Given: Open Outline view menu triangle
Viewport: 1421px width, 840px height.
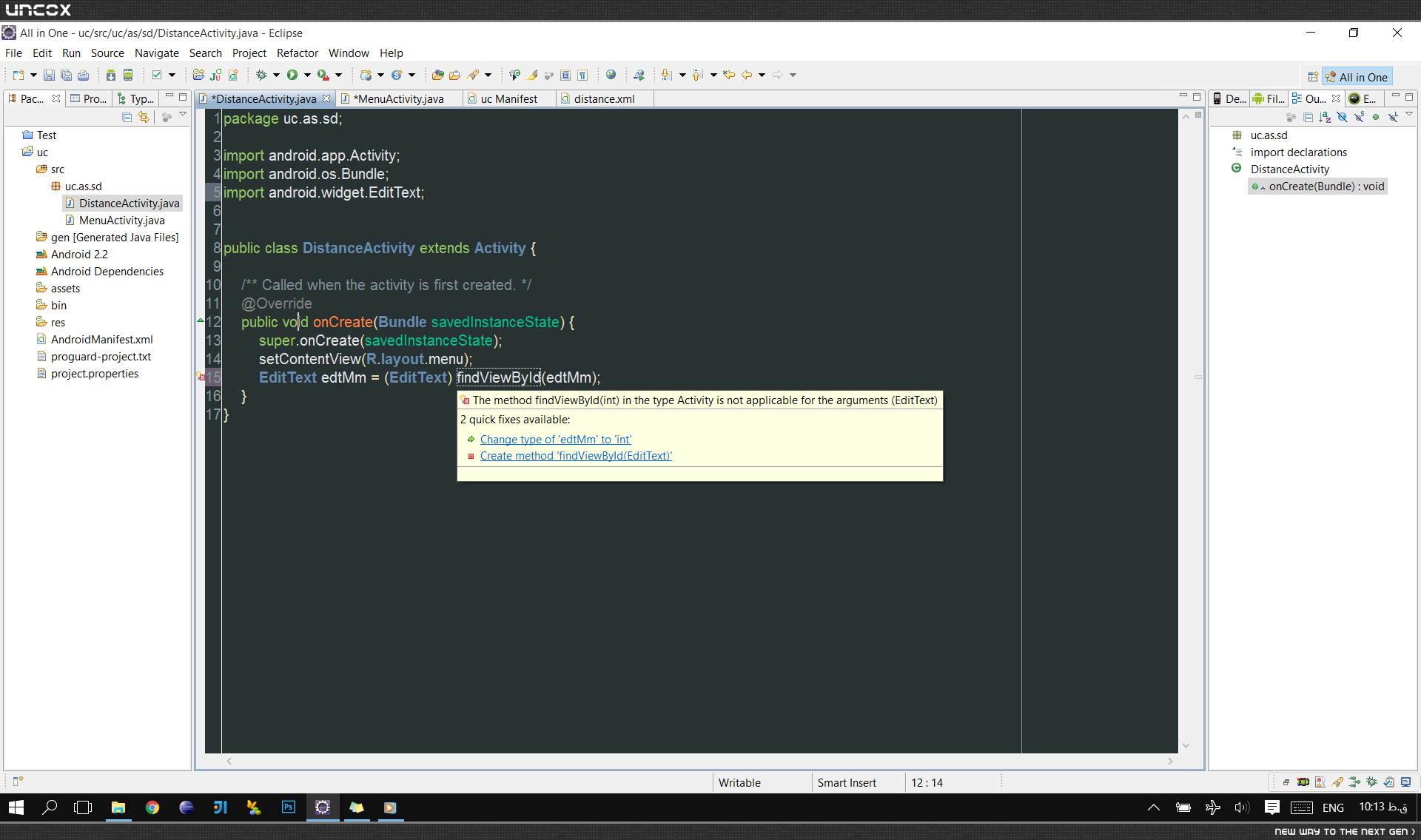Looking at the screenshot, I should pyautogui.click(x=1409, y=114).
